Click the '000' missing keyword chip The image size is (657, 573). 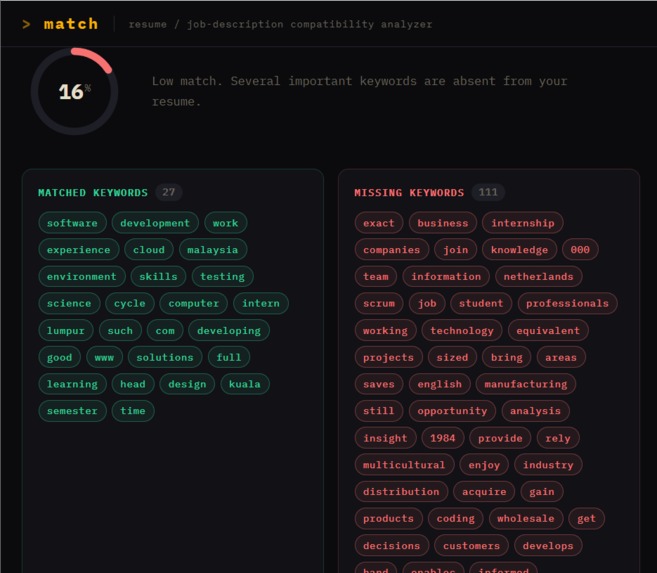pos(580,250)
